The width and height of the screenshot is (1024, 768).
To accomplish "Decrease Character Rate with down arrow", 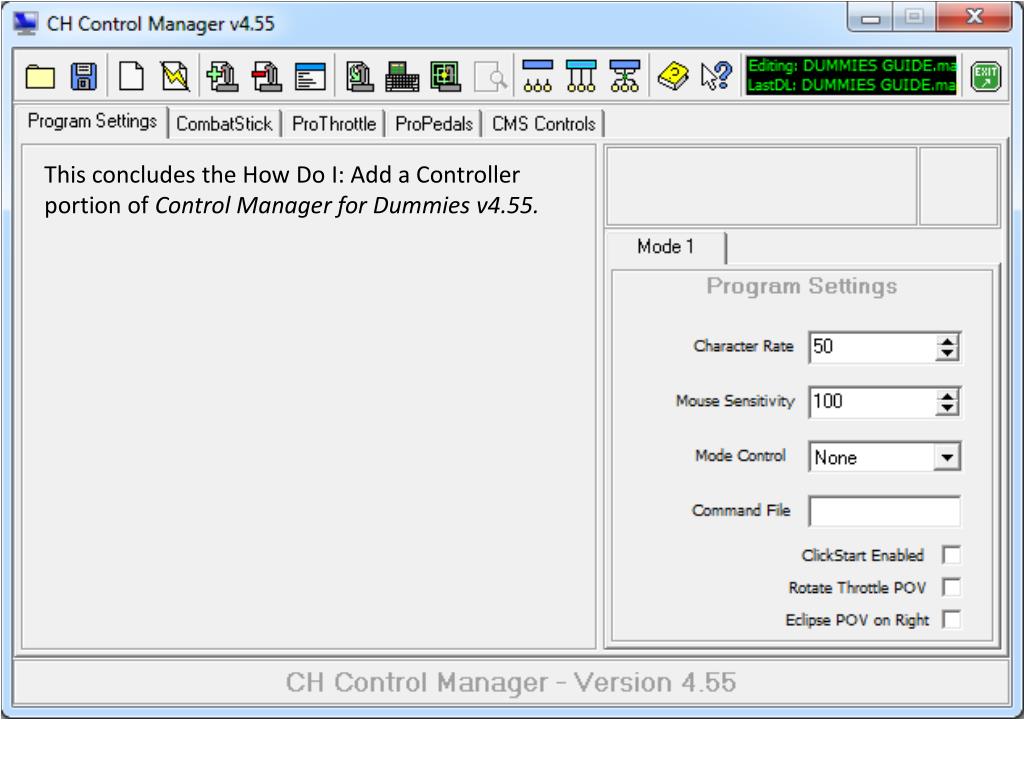I will [x=947, y=354].
